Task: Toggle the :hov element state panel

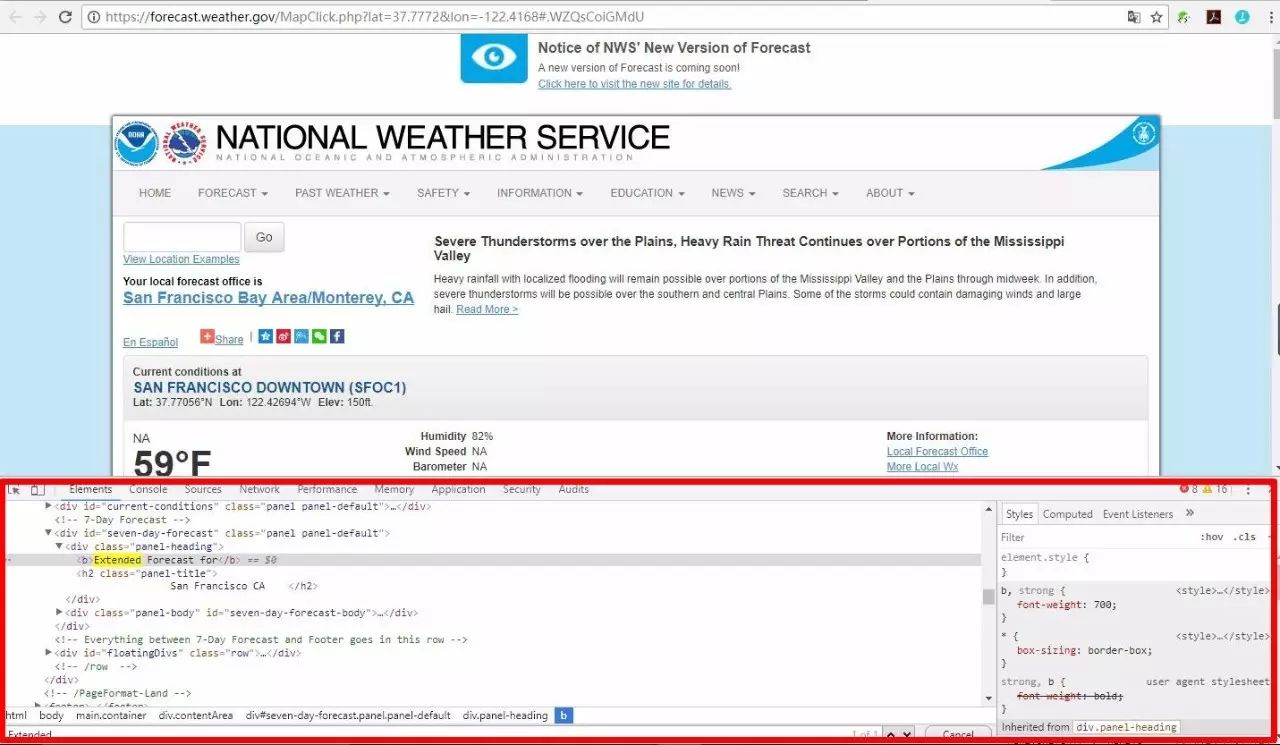Action: point(1211,538)
